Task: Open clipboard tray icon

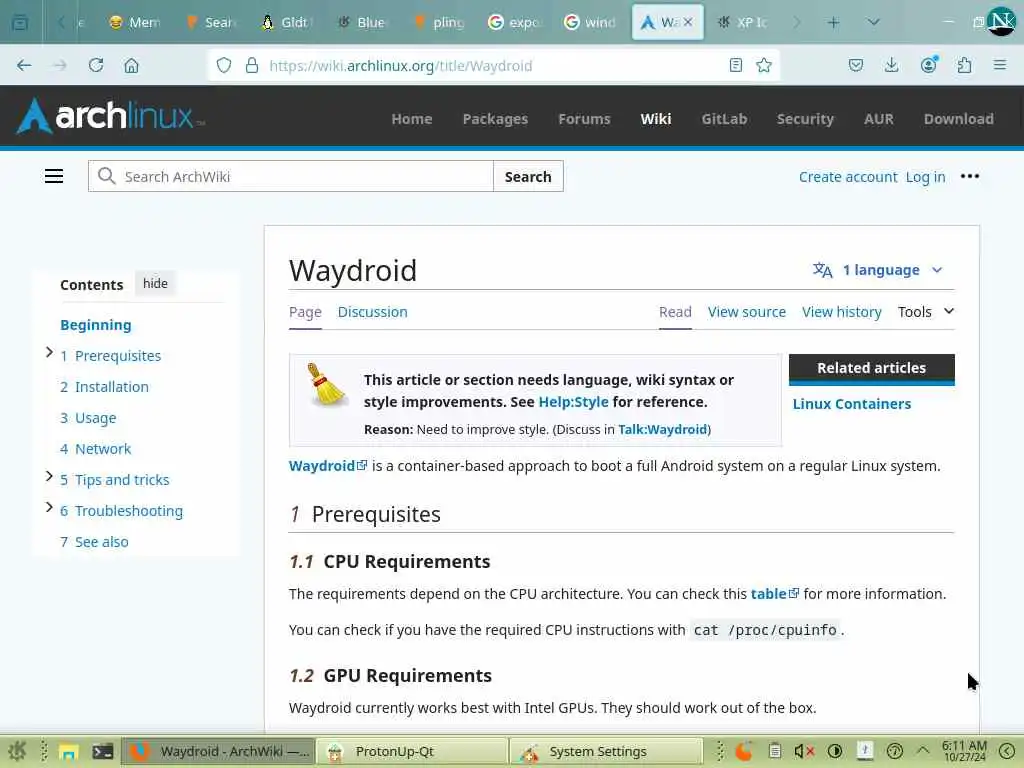Action: point(775,751)
